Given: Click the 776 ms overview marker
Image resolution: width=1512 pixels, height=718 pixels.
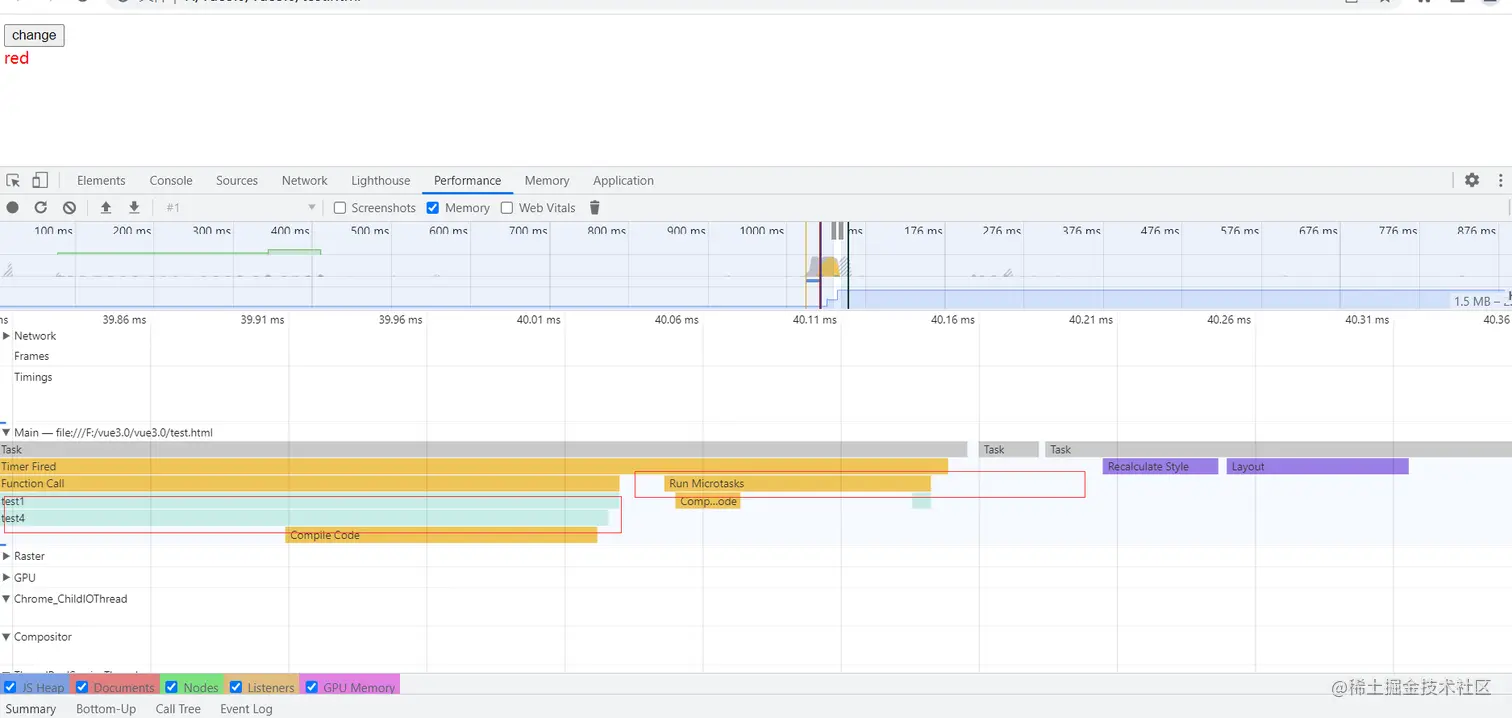Looking at the screenshot, I should coord(1397,231).
